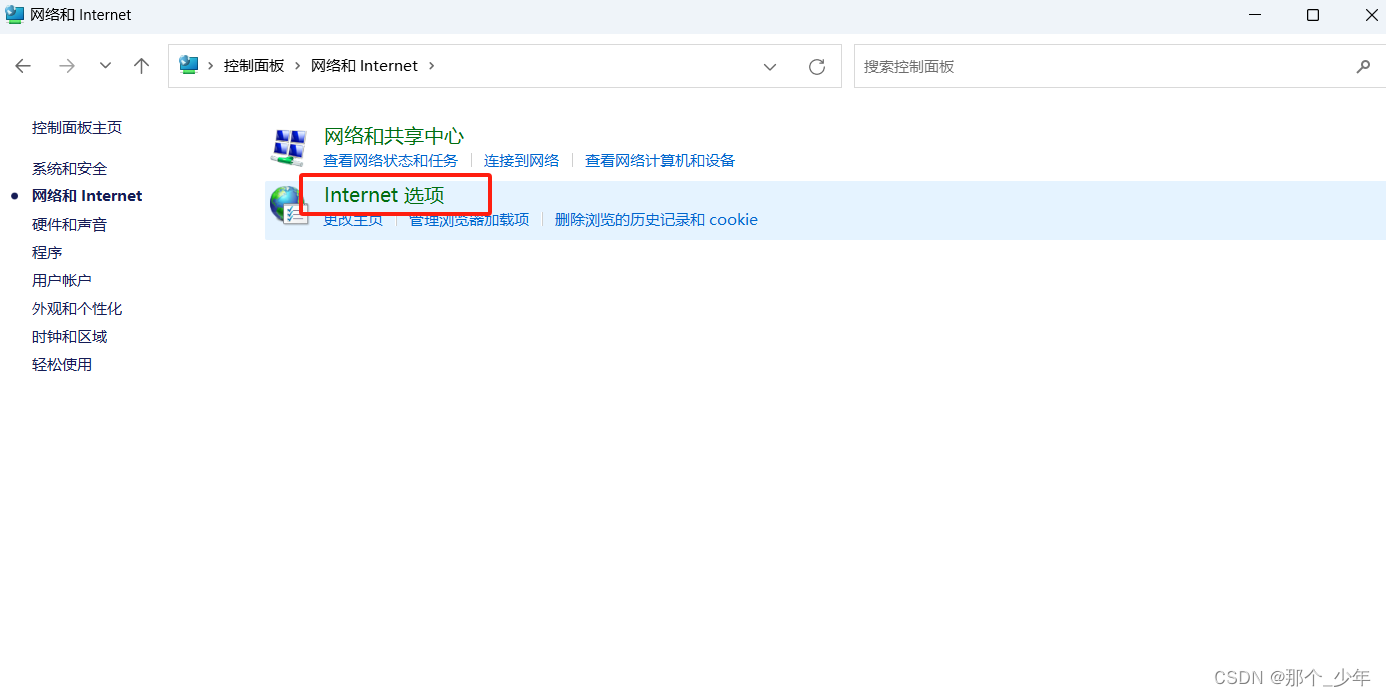Click 查看网络状态和任务 link

tap(390, 161)
